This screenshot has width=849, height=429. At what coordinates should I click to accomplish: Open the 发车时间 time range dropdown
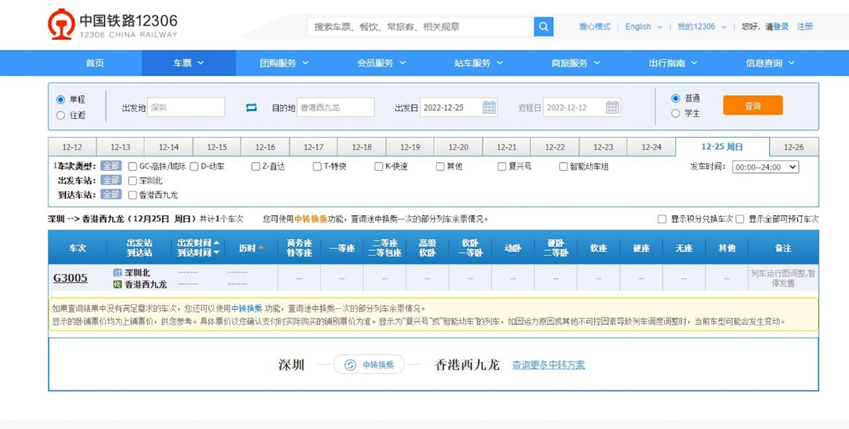(x=765, y=167)
